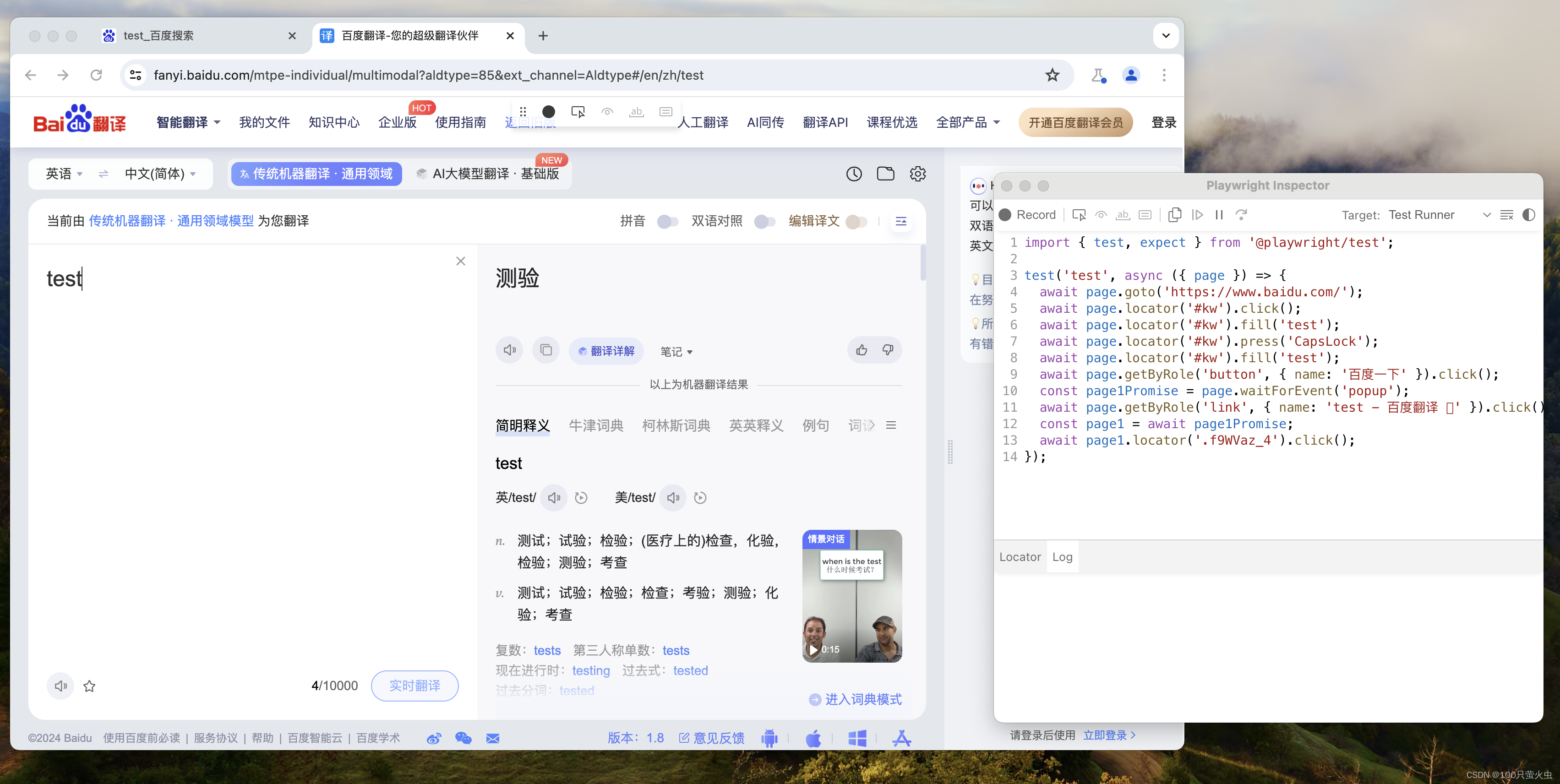Toggle Assert text in Playwright Inspector
Image resolution: width=1560 pixels, height=784 pixels.
tap(1123, 215)
